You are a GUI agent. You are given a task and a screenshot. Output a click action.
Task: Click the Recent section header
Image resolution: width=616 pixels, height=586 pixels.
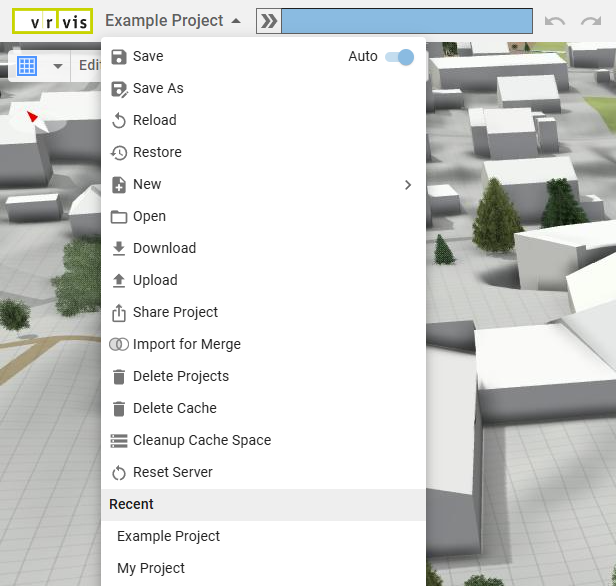[x=263, y=505]
